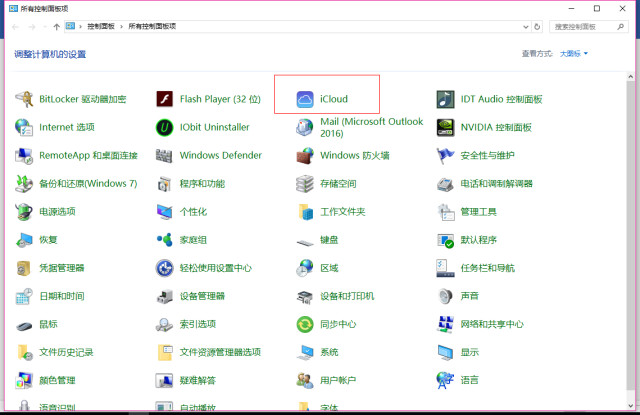Click the 控制面板 breadcrumb segment

click(101, 27)
